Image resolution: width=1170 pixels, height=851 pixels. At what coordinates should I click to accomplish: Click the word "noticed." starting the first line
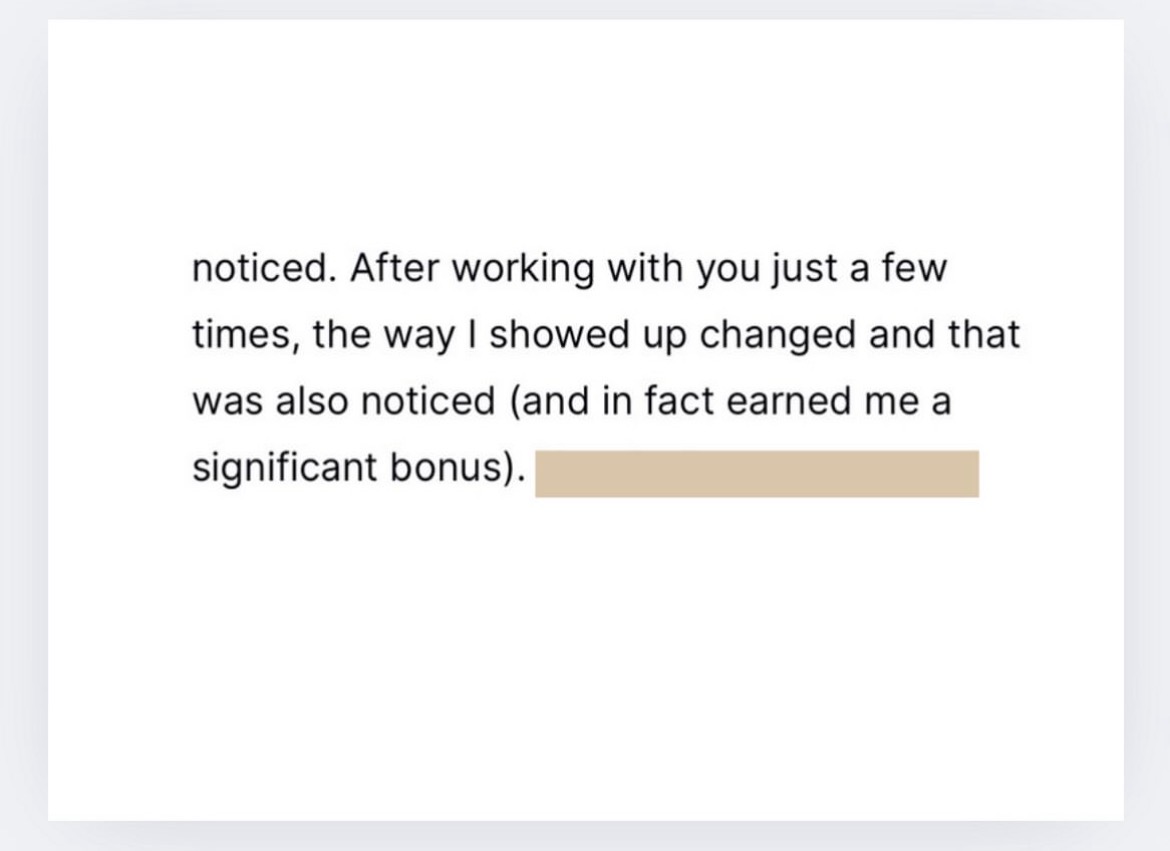[263, 269]
